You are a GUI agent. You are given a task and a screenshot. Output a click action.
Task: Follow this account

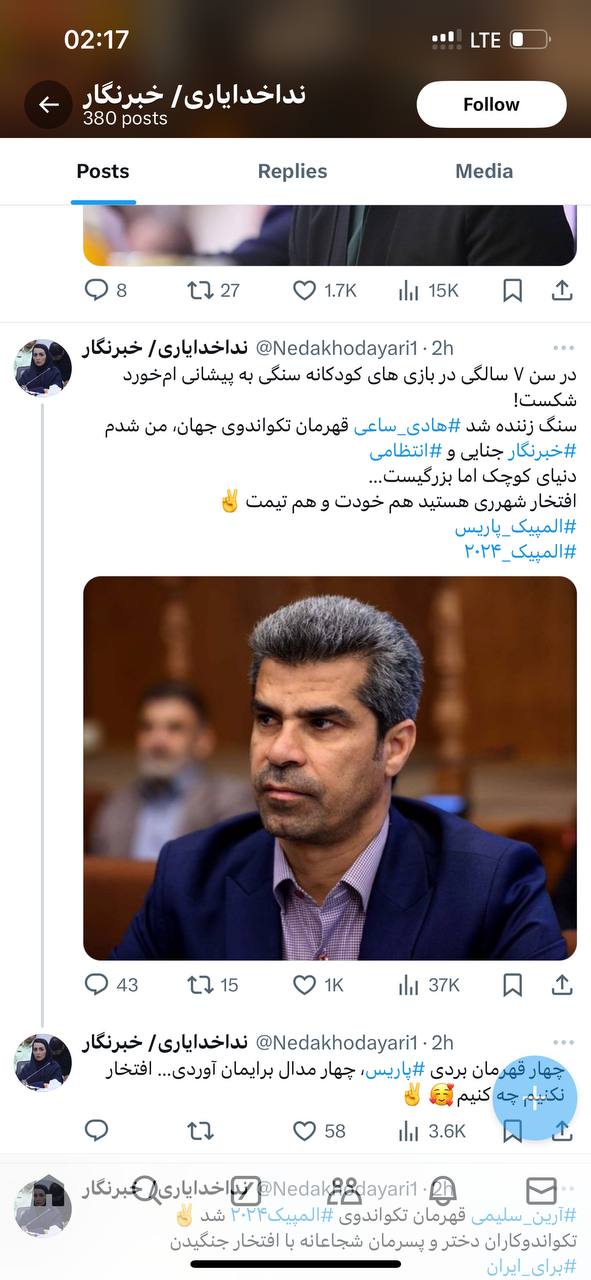(x=491, y=104)
